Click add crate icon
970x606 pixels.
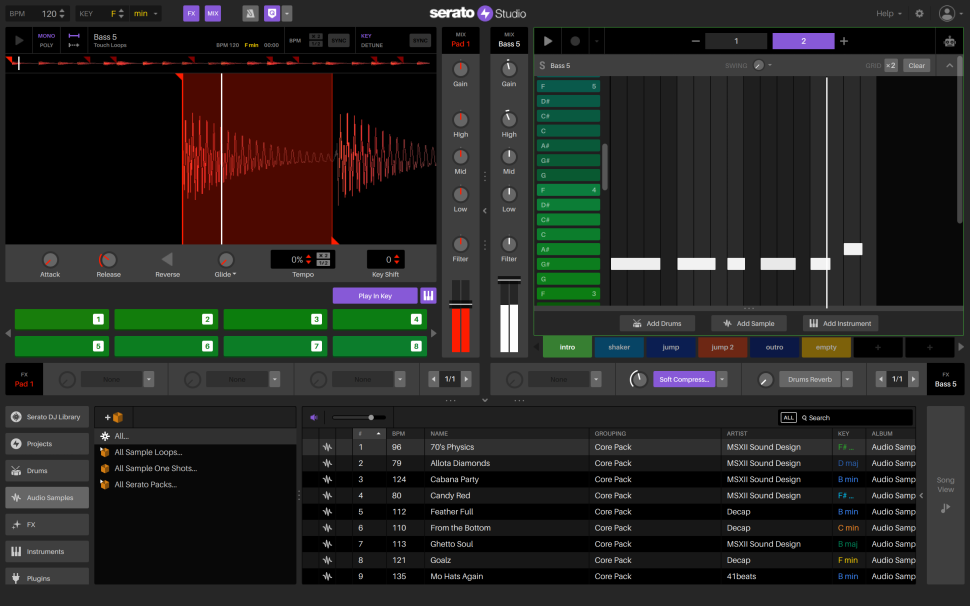pos(114,417)
